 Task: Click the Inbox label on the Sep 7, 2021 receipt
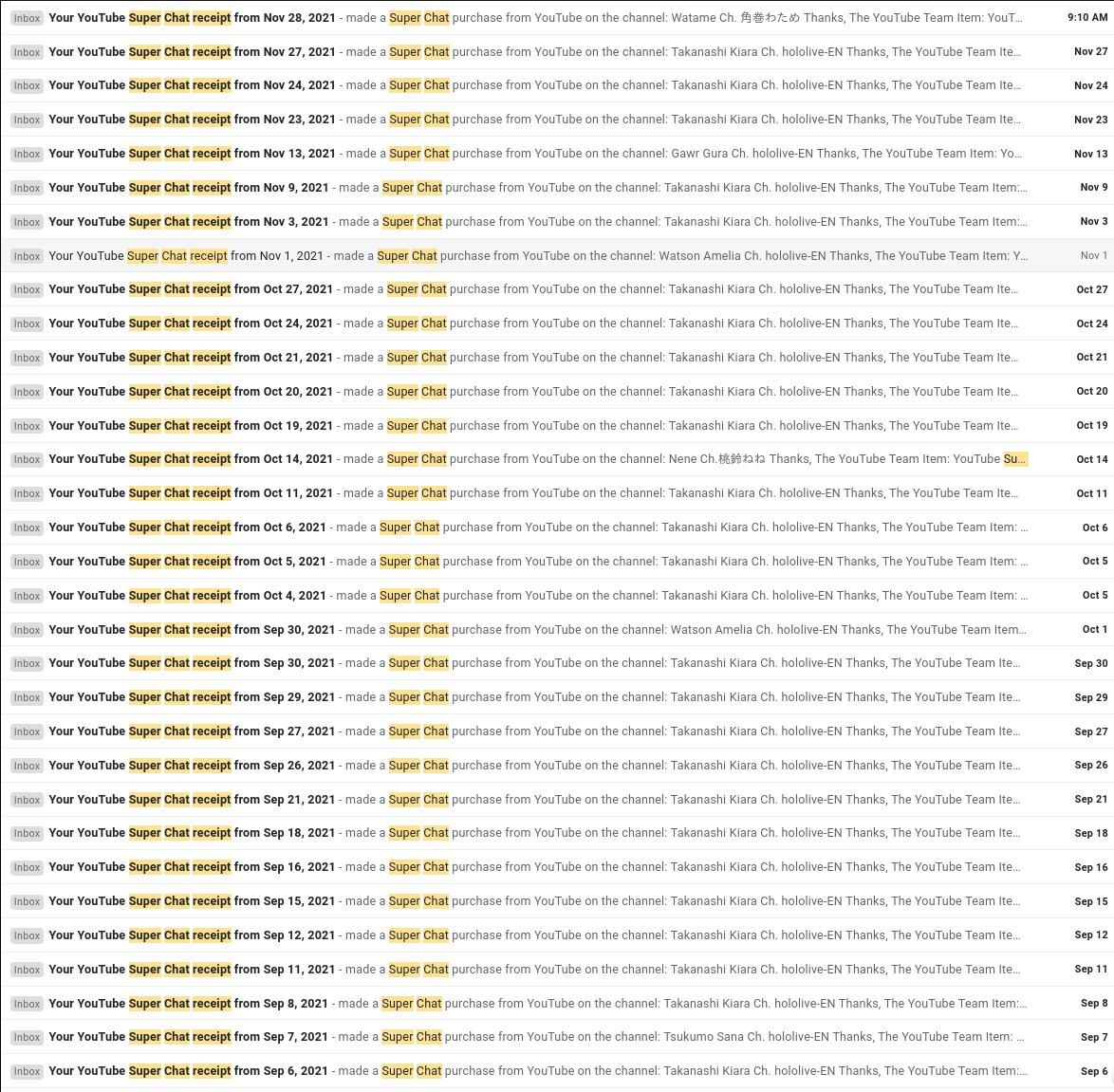pyautogui.click(x=27, y=1037)
